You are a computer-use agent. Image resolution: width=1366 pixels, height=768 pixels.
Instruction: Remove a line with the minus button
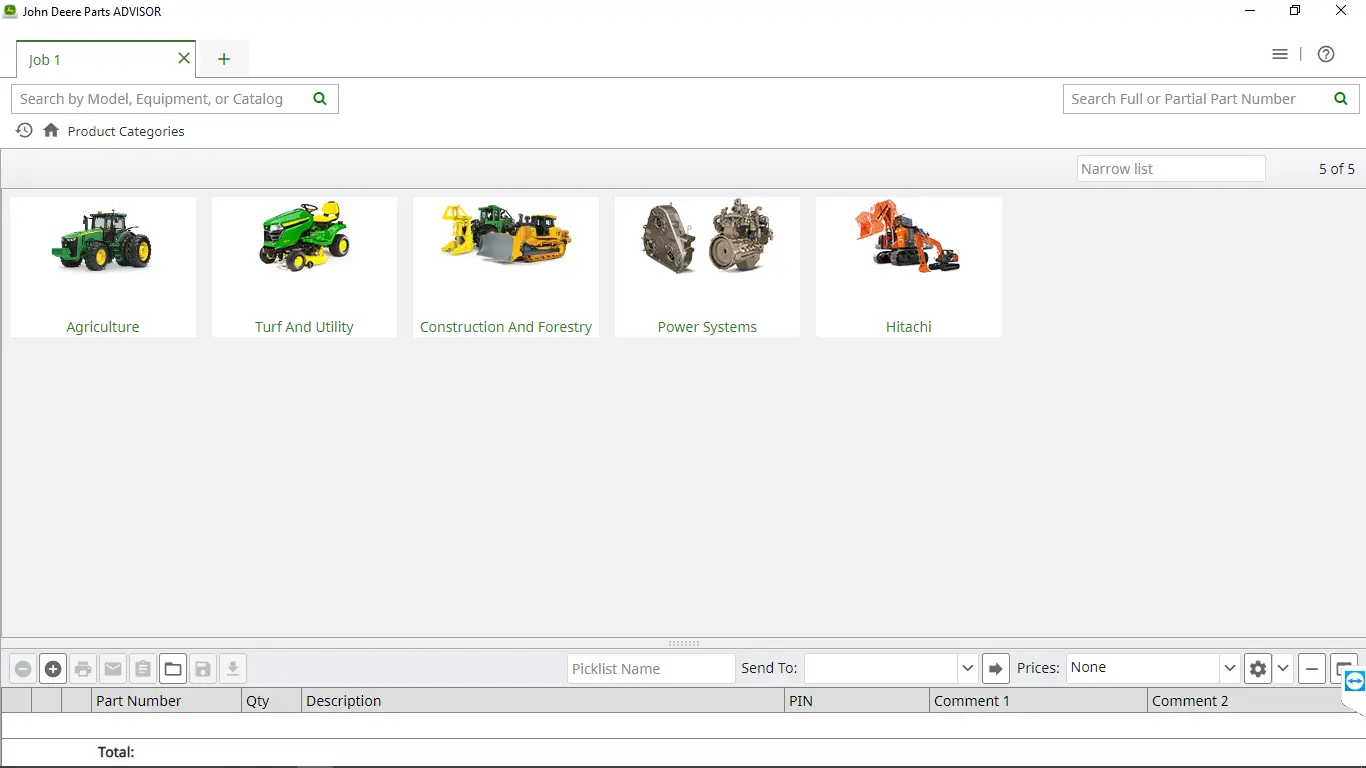coord(23,668)
